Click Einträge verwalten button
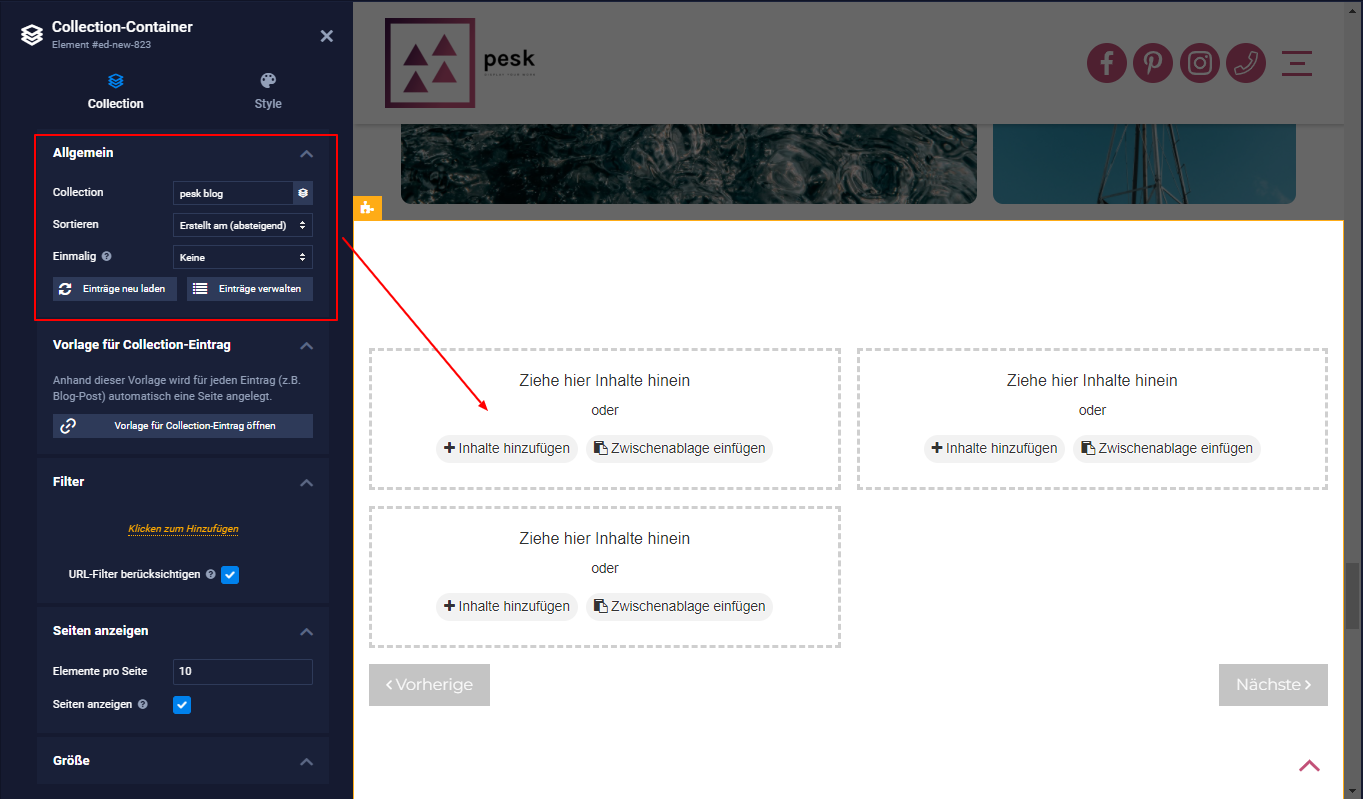The width and height of the screenshot is (1363, 799). pyautogui.click(x=250, y=289)
